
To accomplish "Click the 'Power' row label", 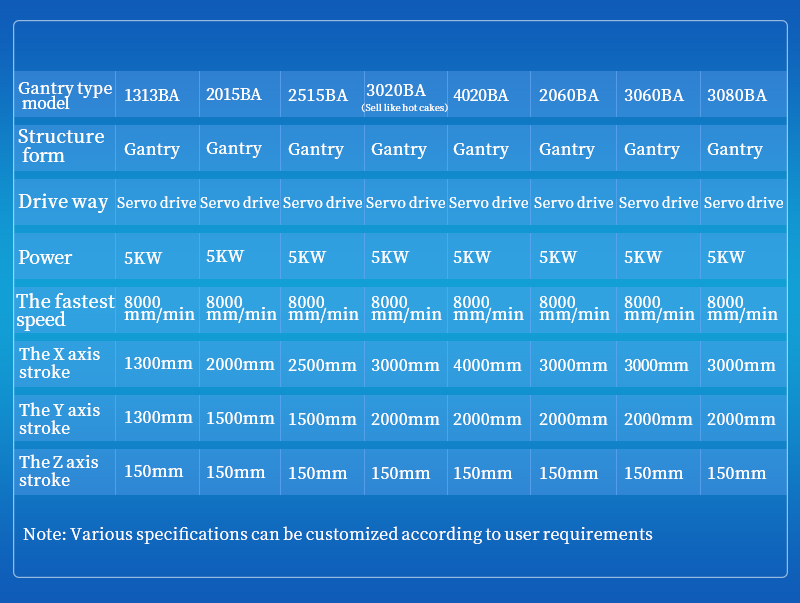I will coord(45,257).
